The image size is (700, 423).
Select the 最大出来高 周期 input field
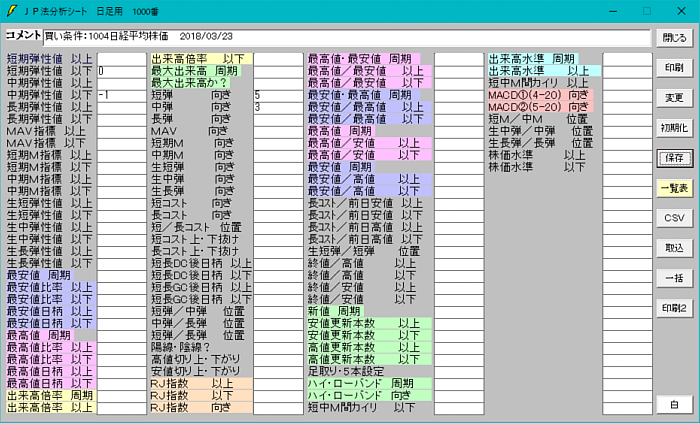[279, 71]
